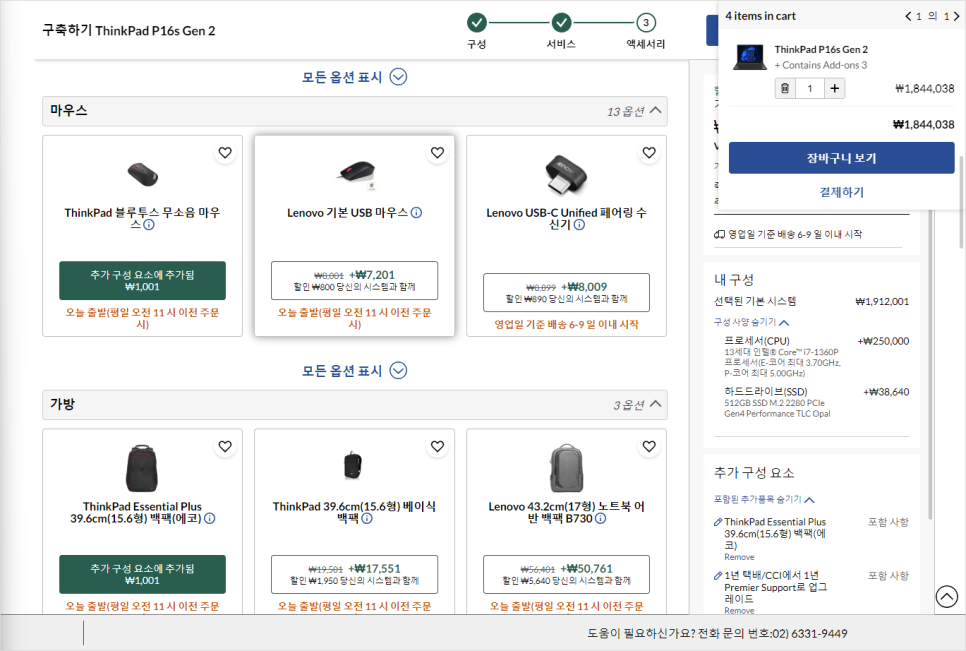The width and height of the screenshot is (966, 651).
Task: Collapse the 마우스 section
Action: pos(656,110)
